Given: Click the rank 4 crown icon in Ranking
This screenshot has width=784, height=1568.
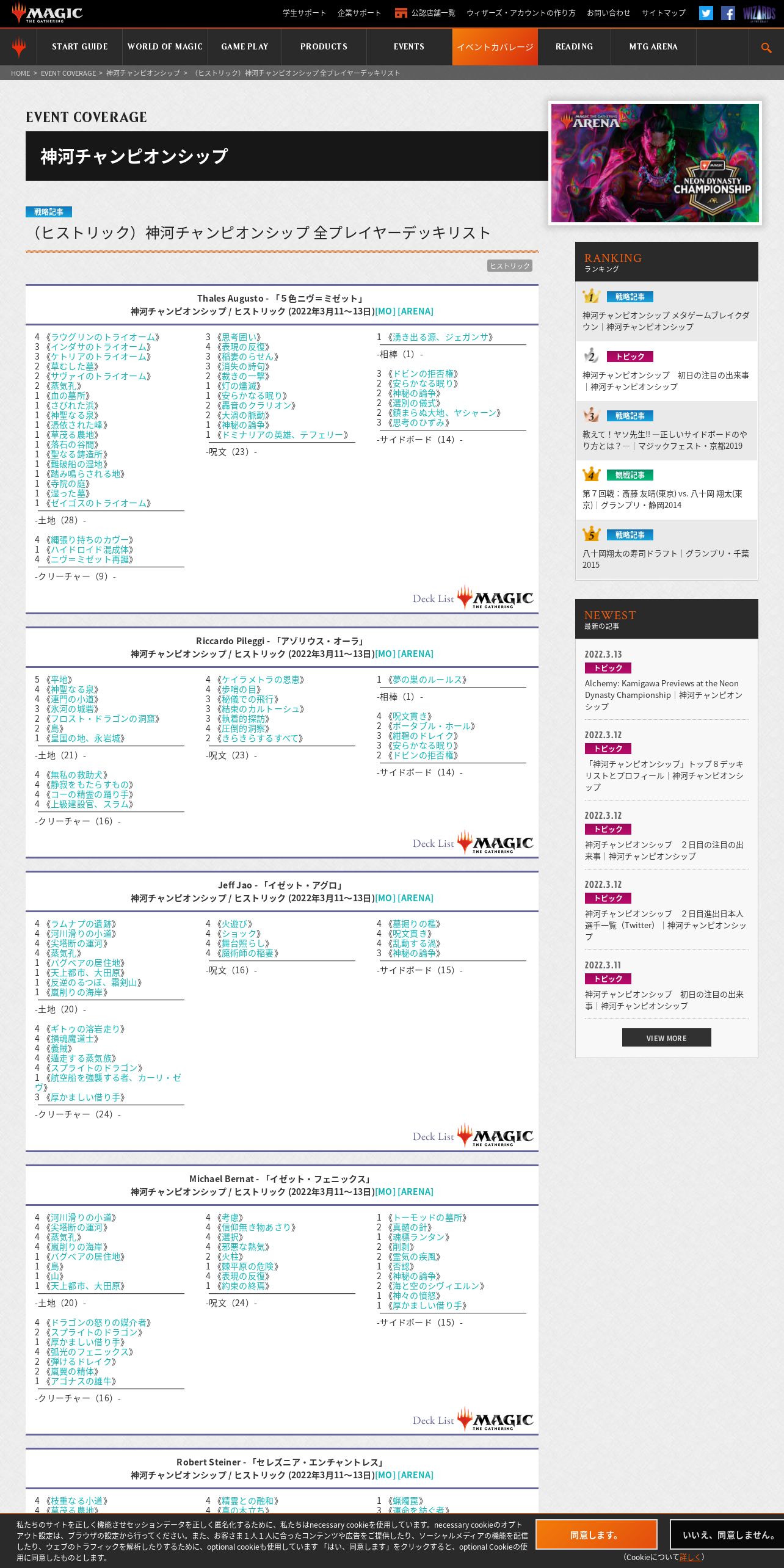Looking at the screenshot, I should coord(591,474).
